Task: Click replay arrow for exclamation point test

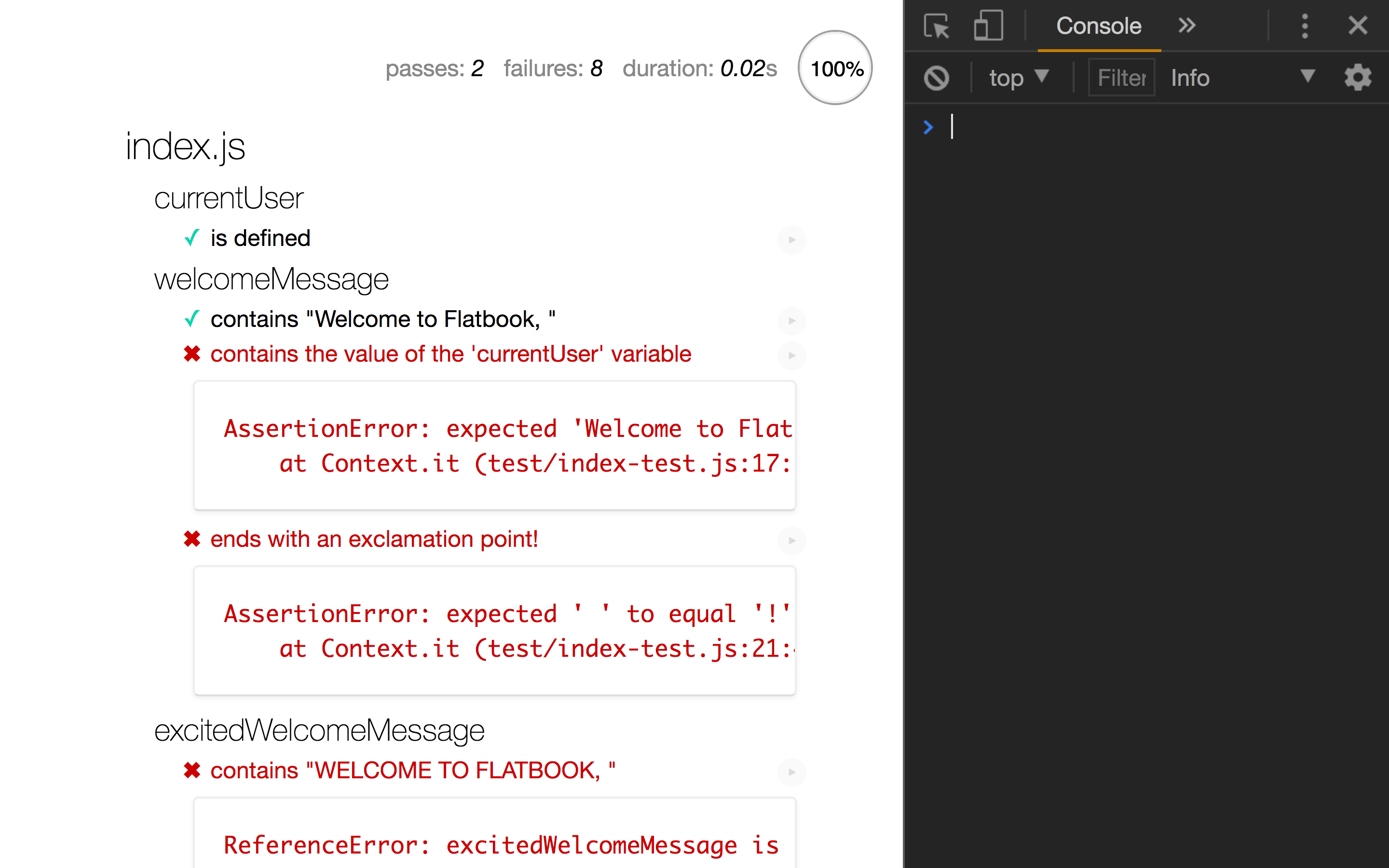Action: click(x=791, y=541)
